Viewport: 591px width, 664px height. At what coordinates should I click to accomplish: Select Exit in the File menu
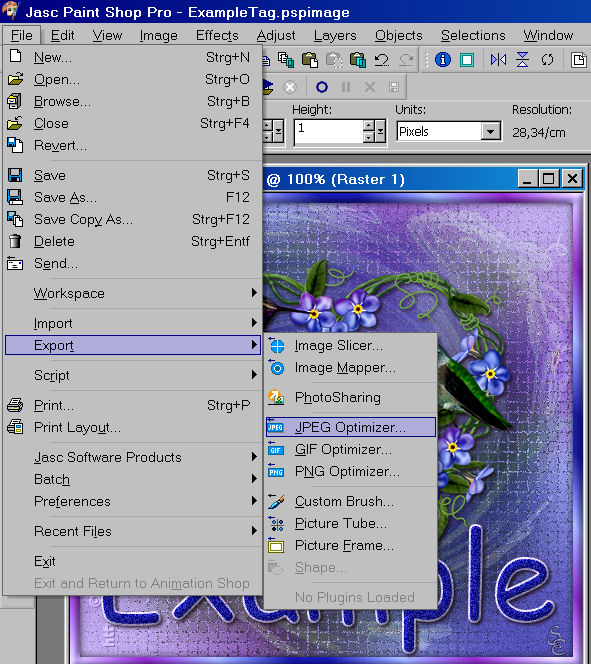point(132,561)
